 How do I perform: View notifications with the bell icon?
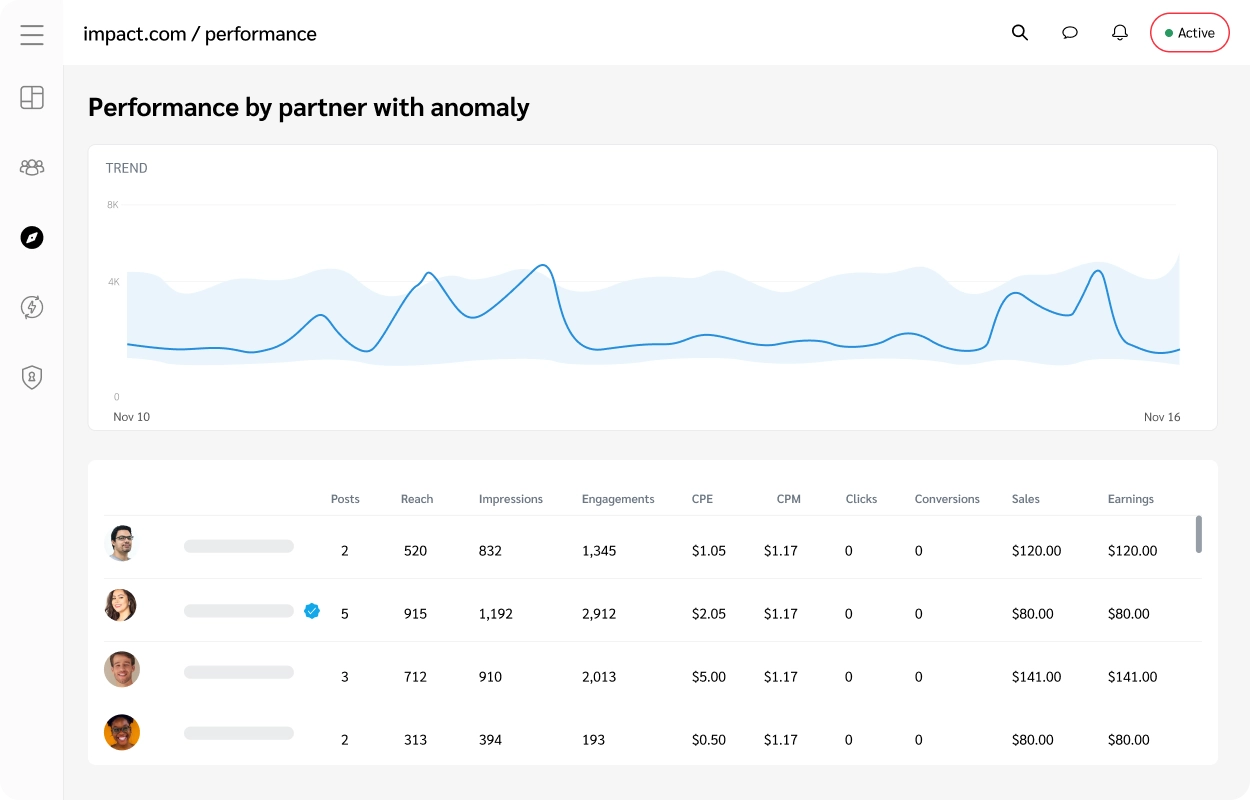coord(1119,32)
